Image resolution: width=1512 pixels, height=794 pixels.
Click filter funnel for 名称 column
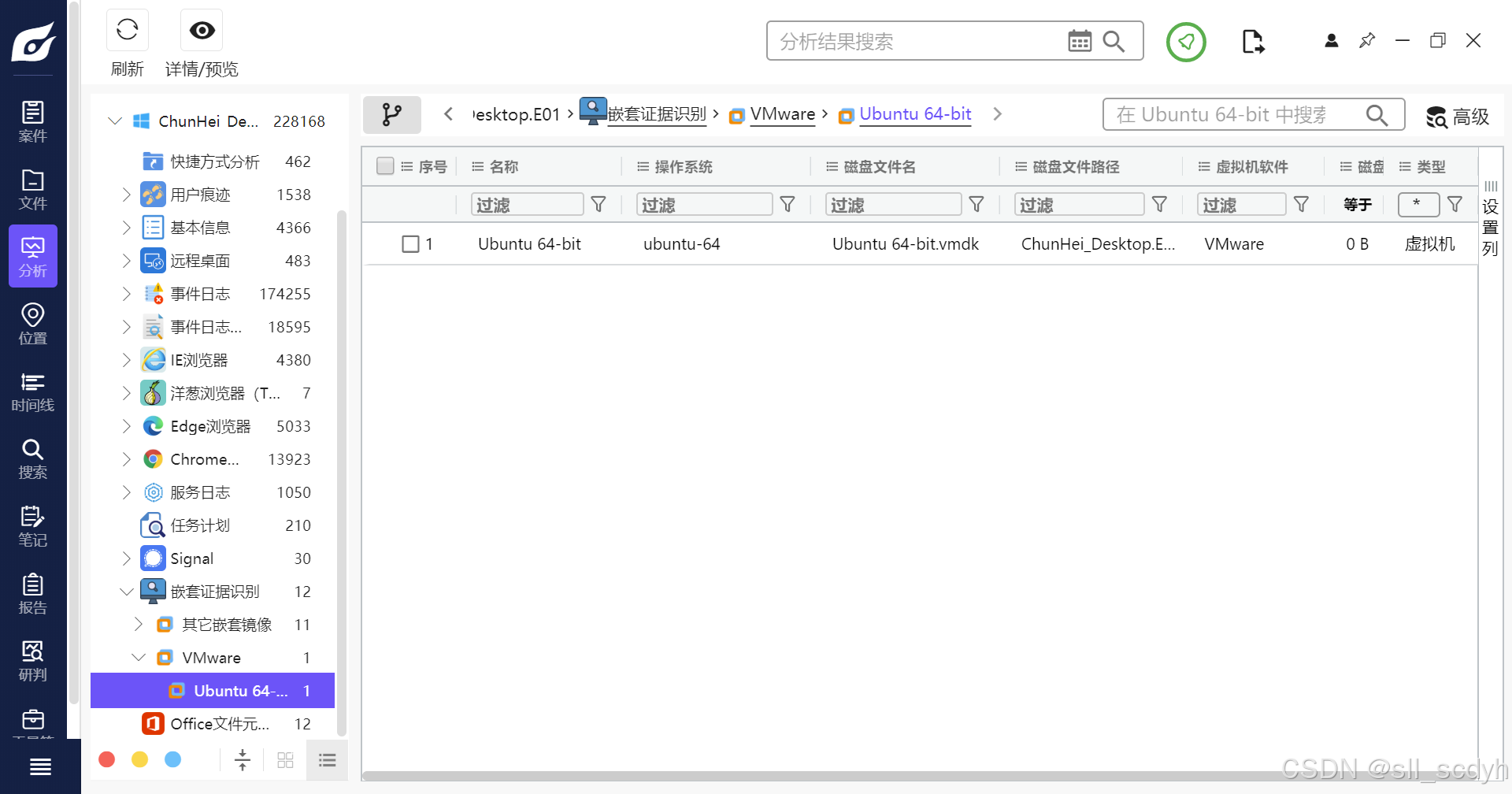[598, 205]
